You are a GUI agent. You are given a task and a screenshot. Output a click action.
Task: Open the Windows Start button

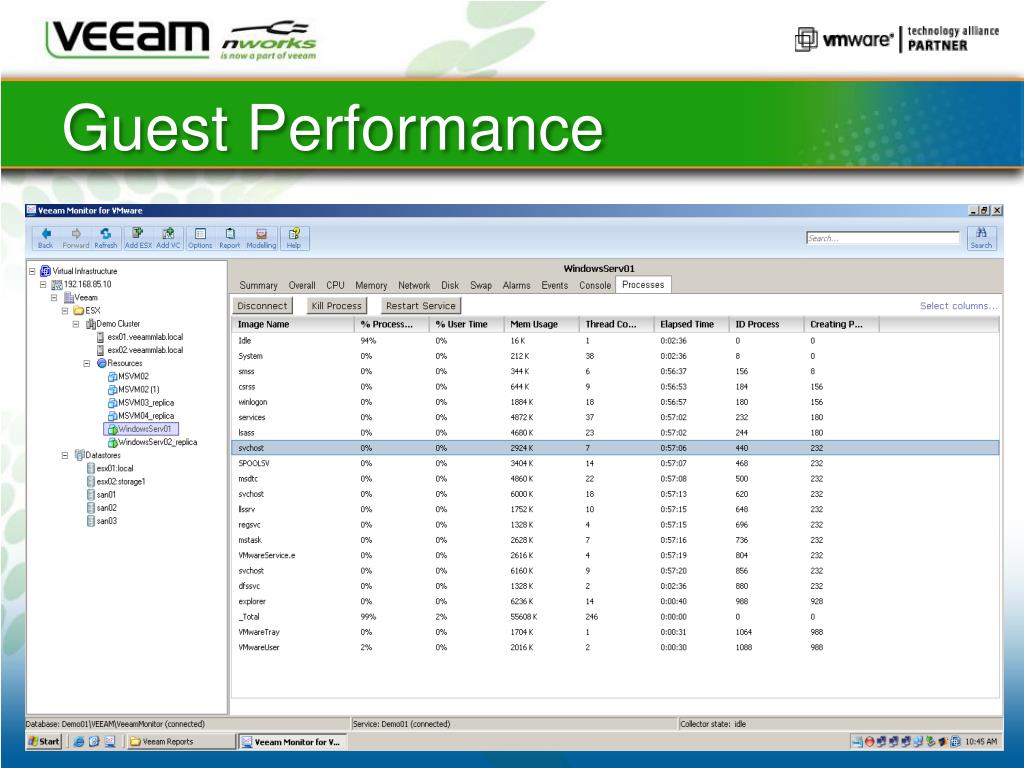tap(44, 741)
